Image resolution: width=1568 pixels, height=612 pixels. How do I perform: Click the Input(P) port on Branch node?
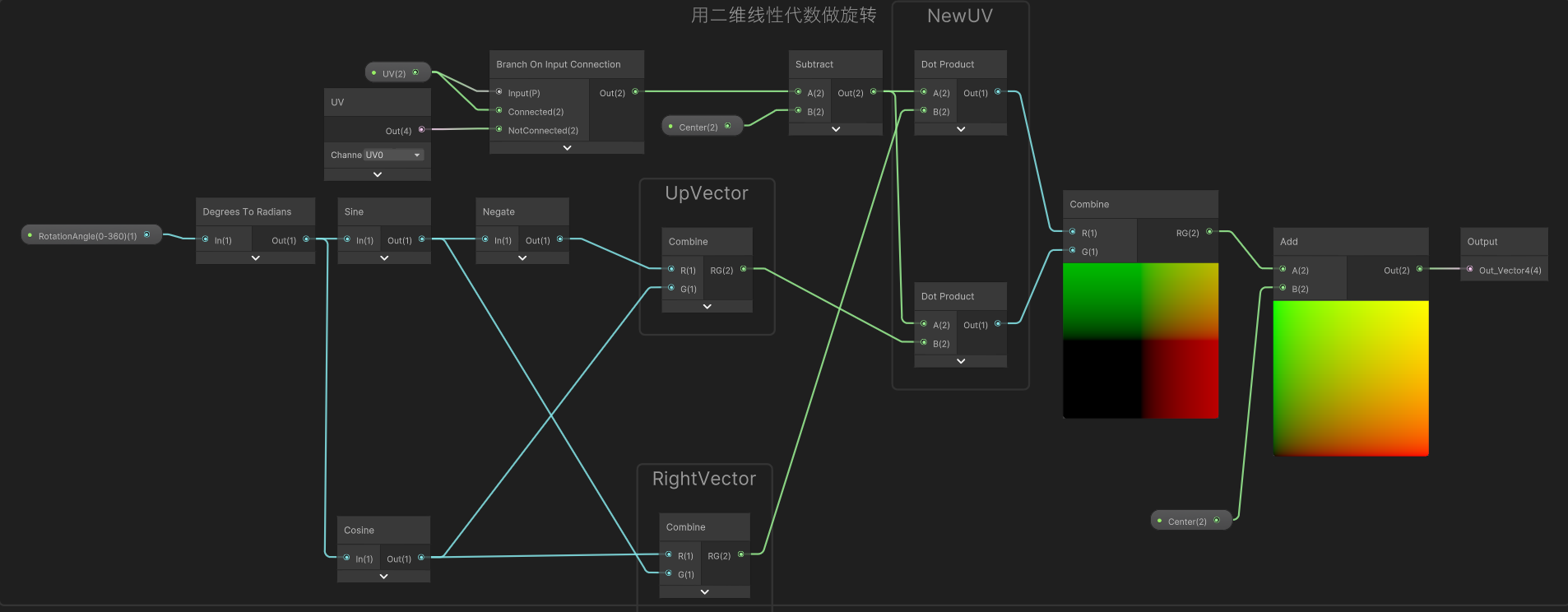tap(499, 92)
